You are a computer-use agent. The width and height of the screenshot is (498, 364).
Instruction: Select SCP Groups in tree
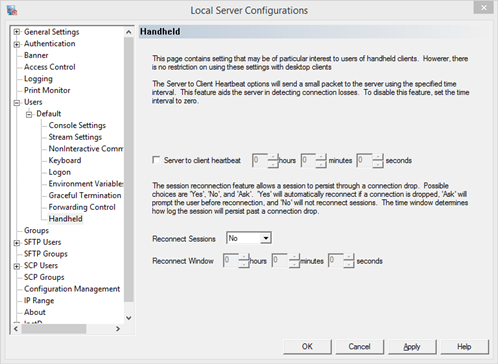(x=44, y=277)
